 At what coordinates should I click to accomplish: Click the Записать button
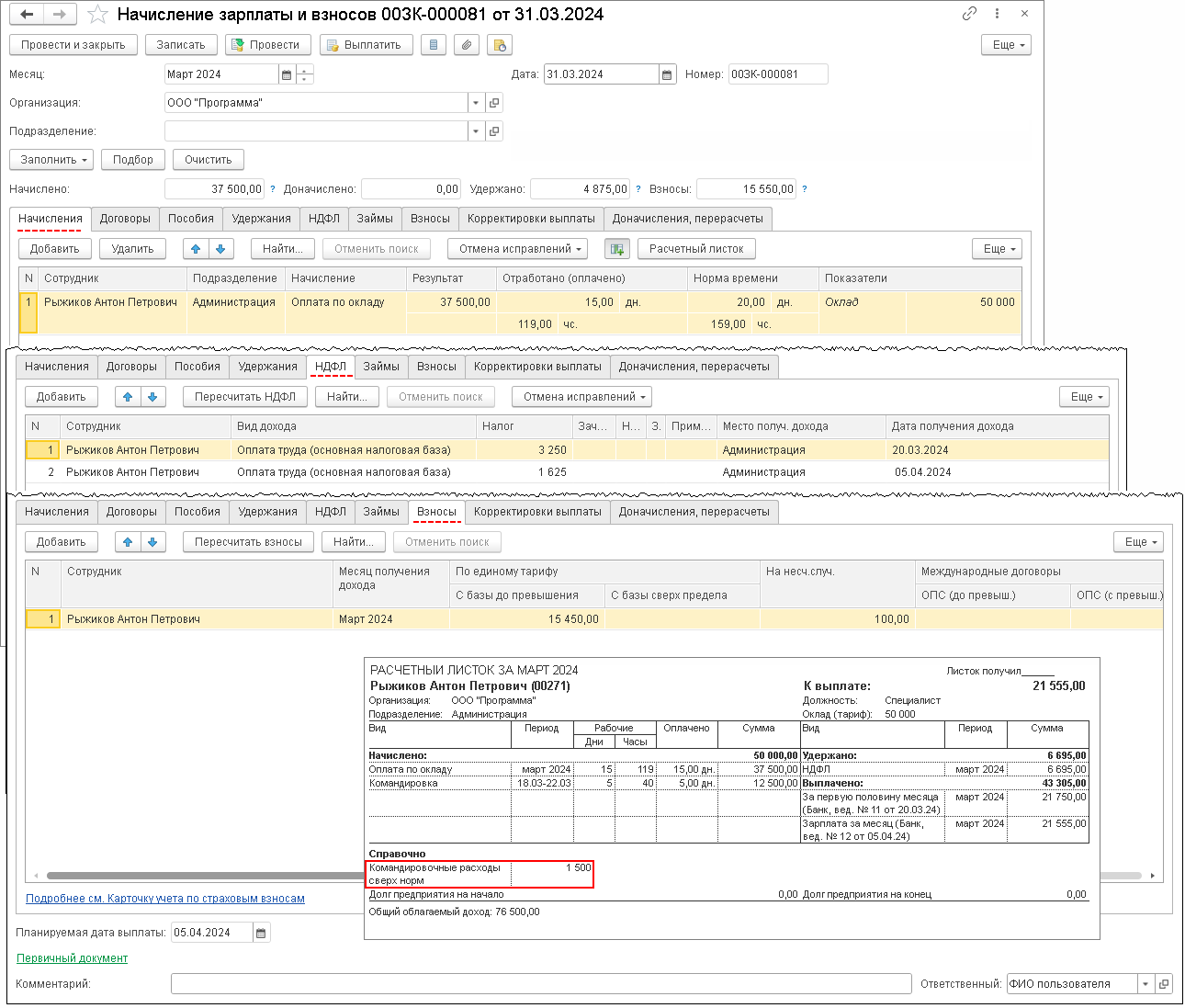point(181,45)
